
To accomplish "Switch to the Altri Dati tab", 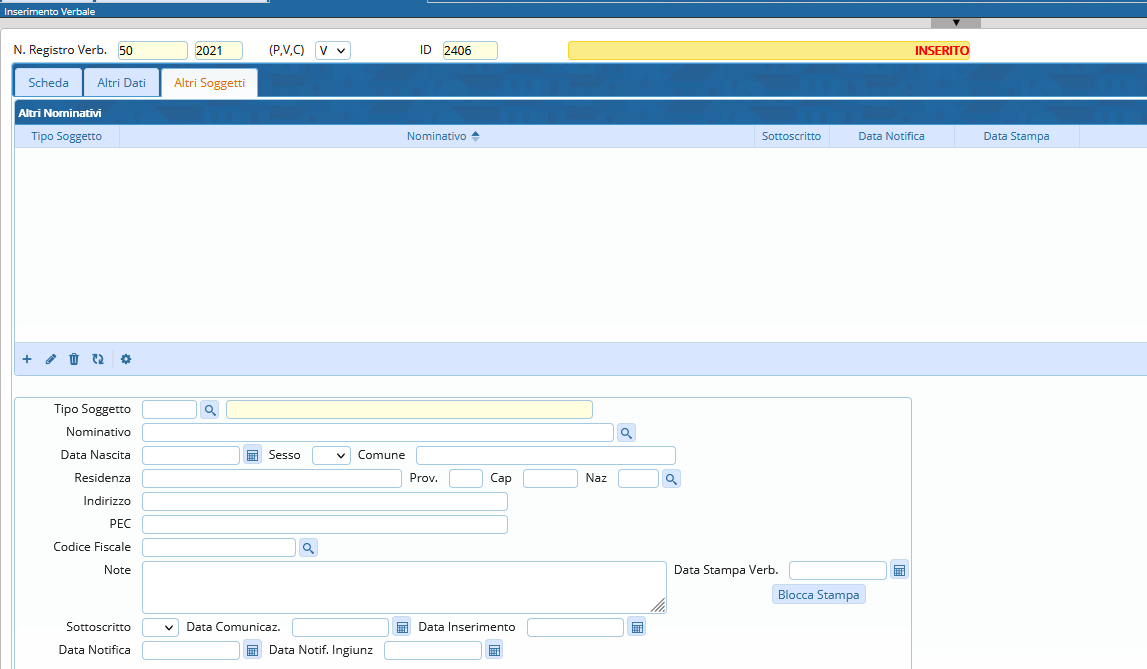I will (x=121, y=83).
